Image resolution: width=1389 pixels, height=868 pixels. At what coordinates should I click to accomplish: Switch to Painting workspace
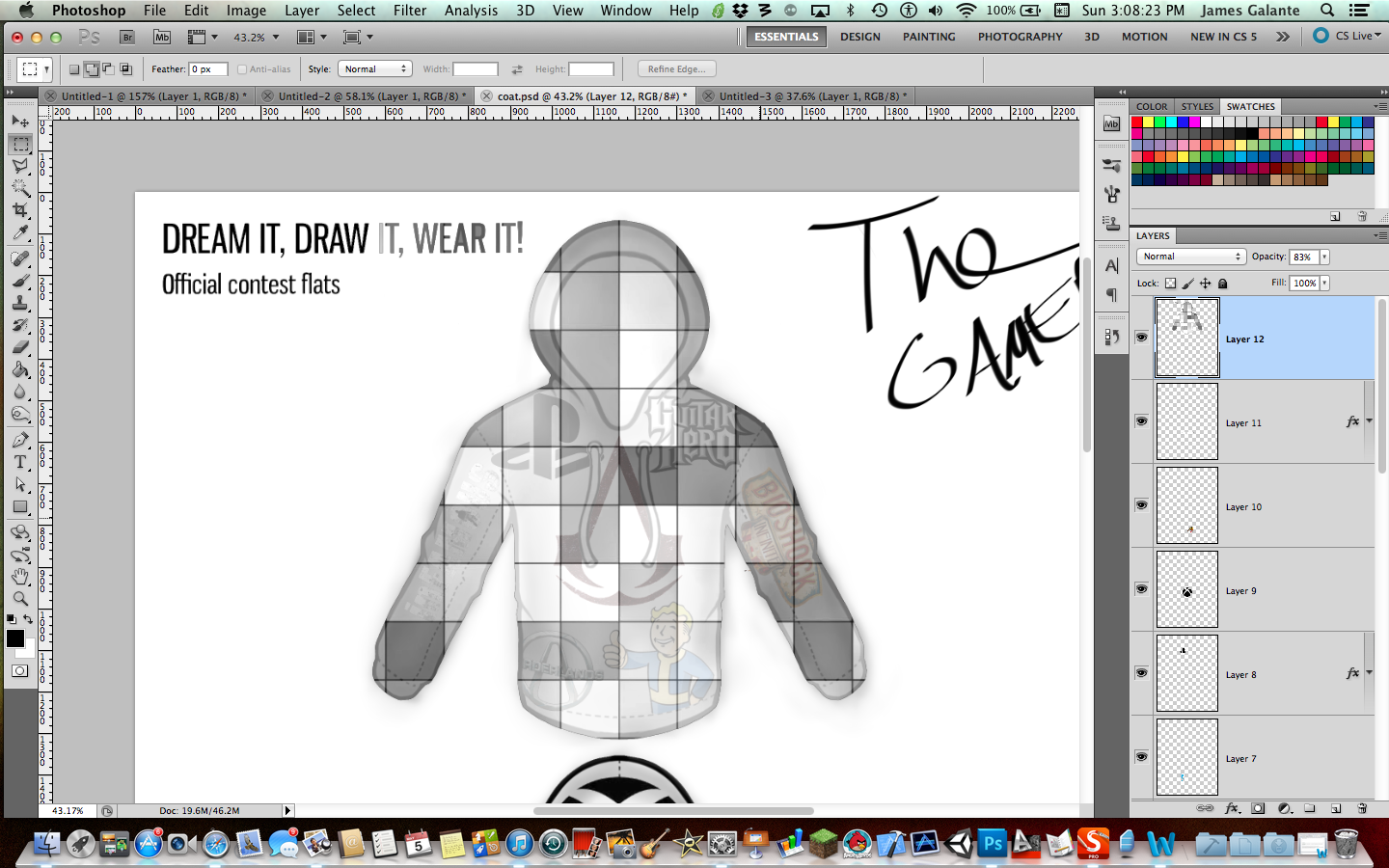click(929, 37)
